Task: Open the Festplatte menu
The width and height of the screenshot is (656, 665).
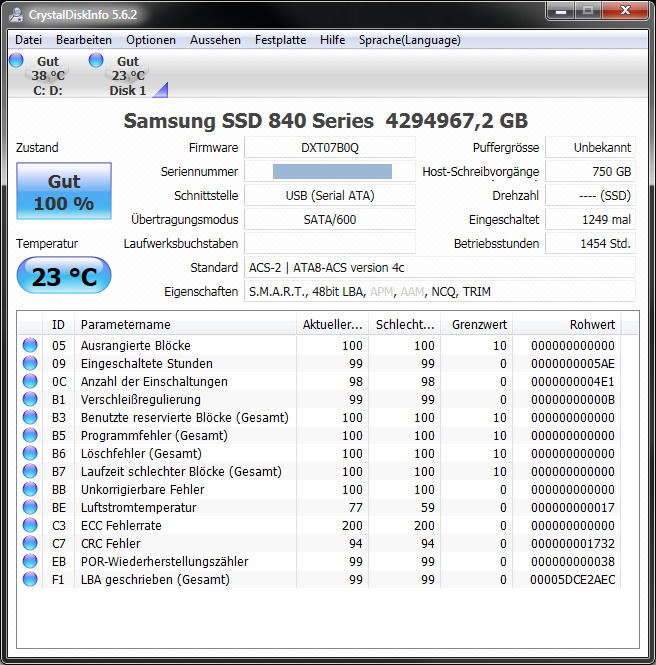Action: tap(280, 40)
